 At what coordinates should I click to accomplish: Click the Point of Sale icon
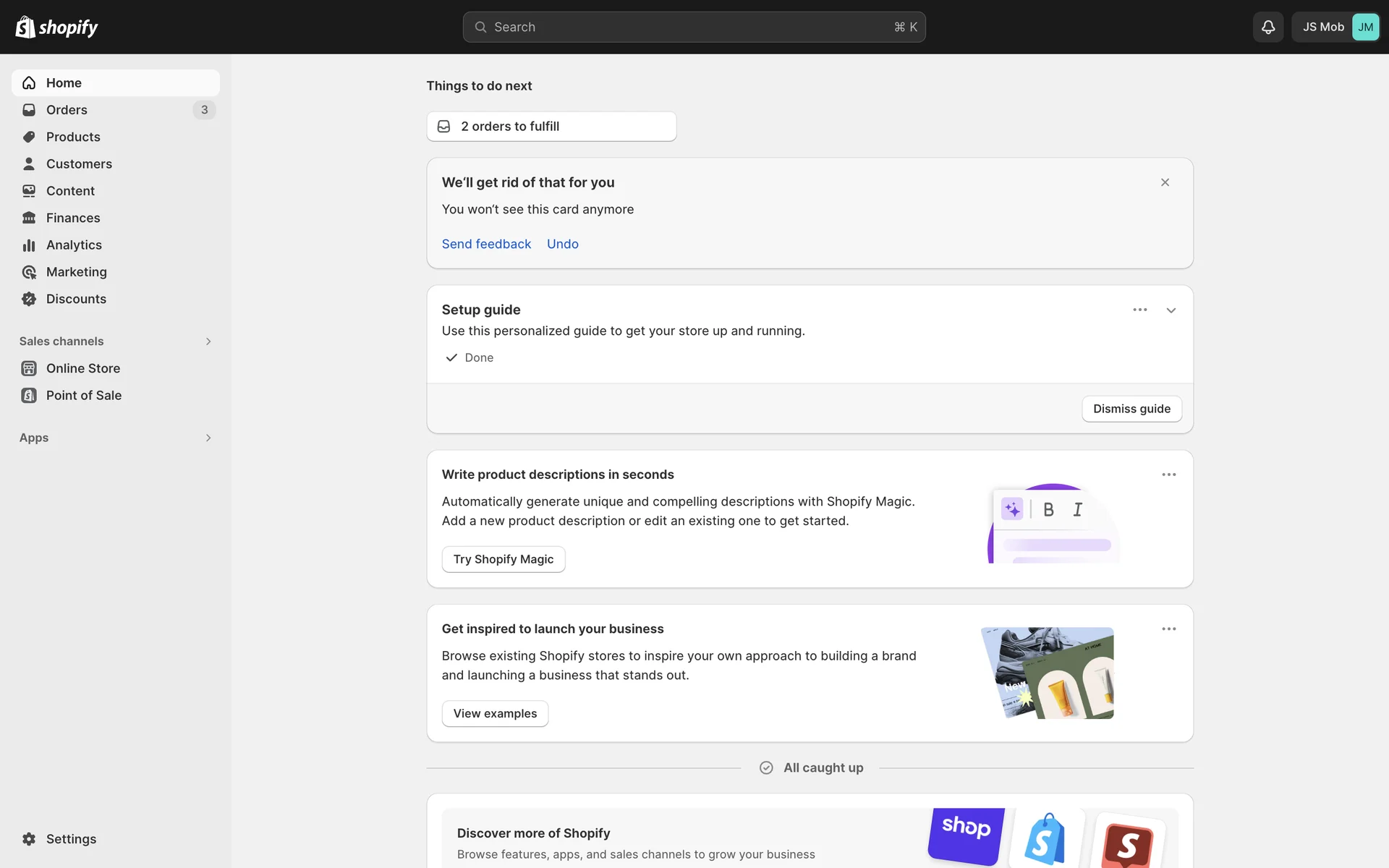click(29, 396)
